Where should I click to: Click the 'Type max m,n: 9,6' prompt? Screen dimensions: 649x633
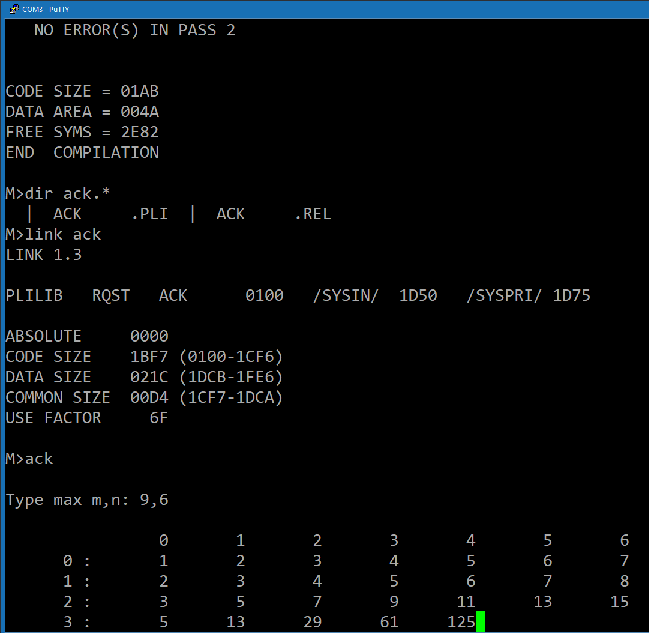(87, 500)
